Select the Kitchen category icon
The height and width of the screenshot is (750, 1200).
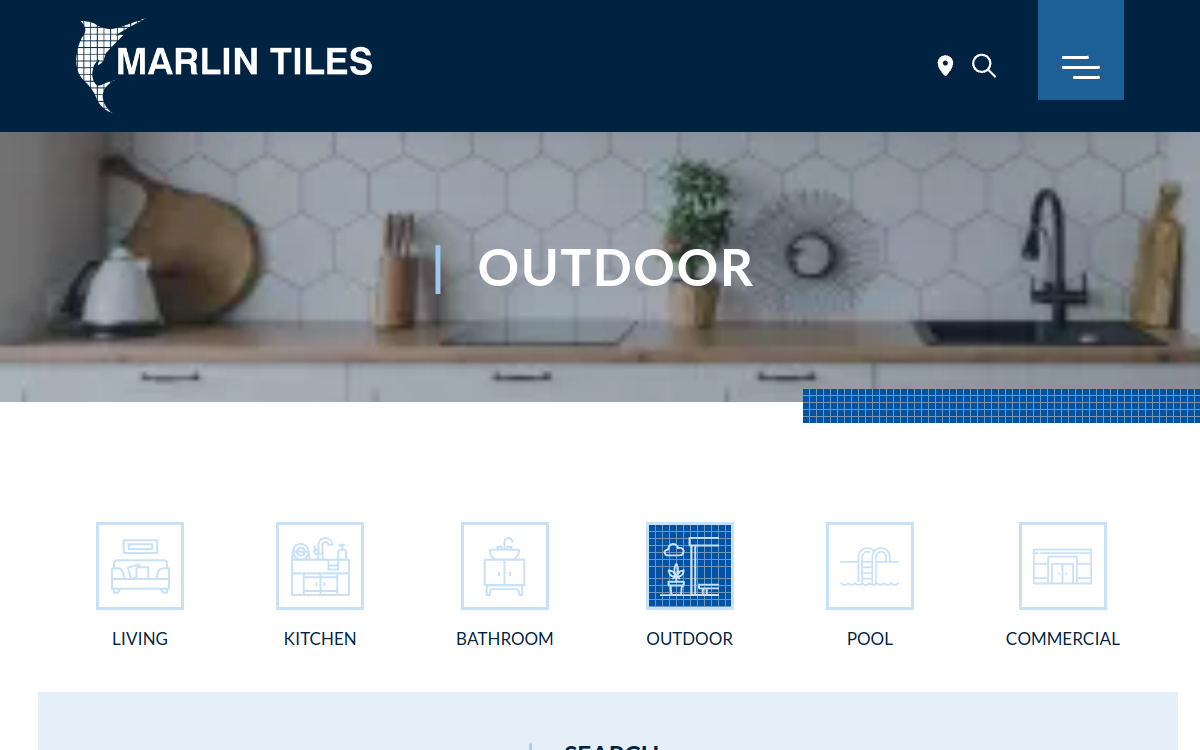[320, 566]
